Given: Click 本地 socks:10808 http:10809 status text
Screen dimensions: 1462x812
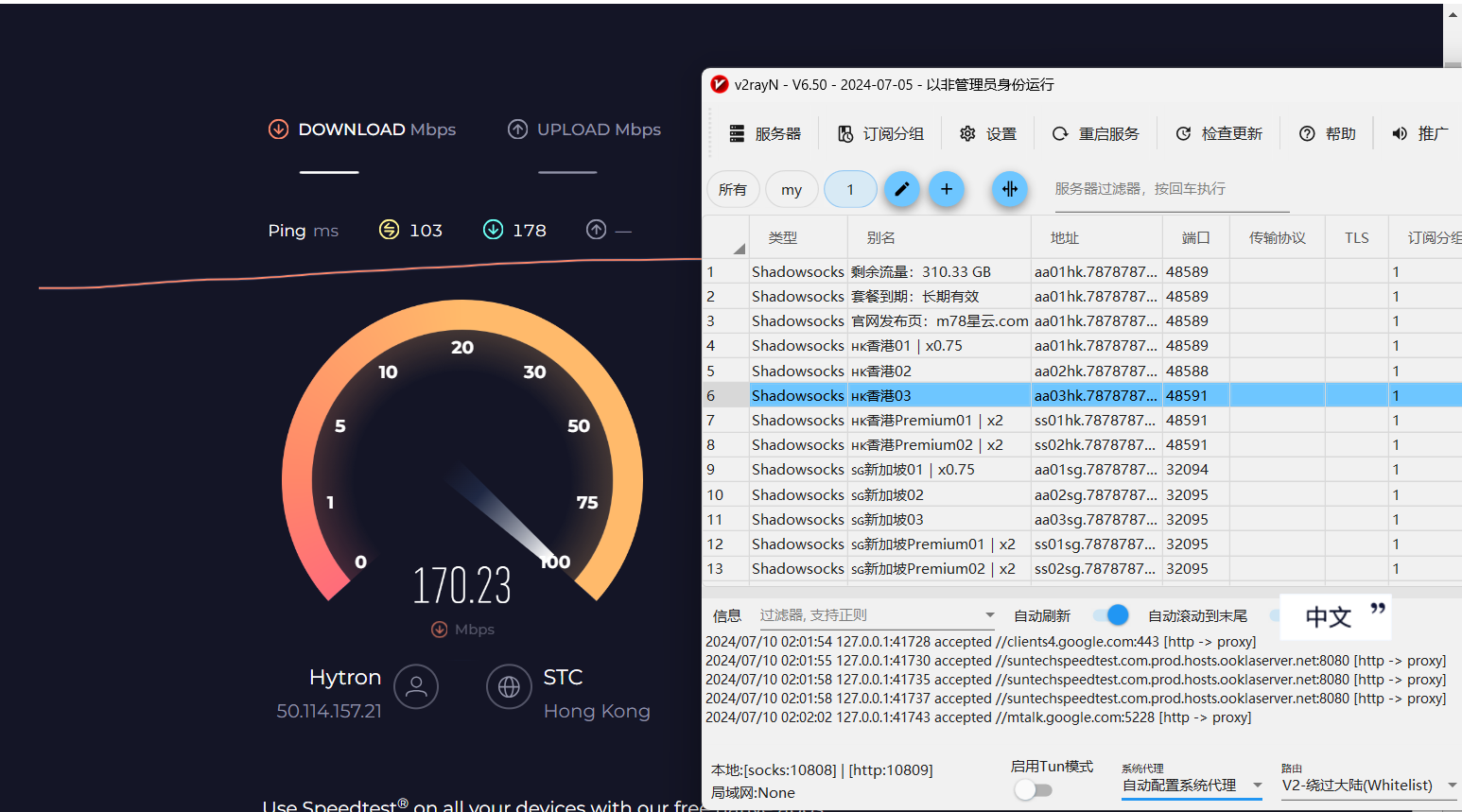Looking at the screenshot, I should (822, 770).
